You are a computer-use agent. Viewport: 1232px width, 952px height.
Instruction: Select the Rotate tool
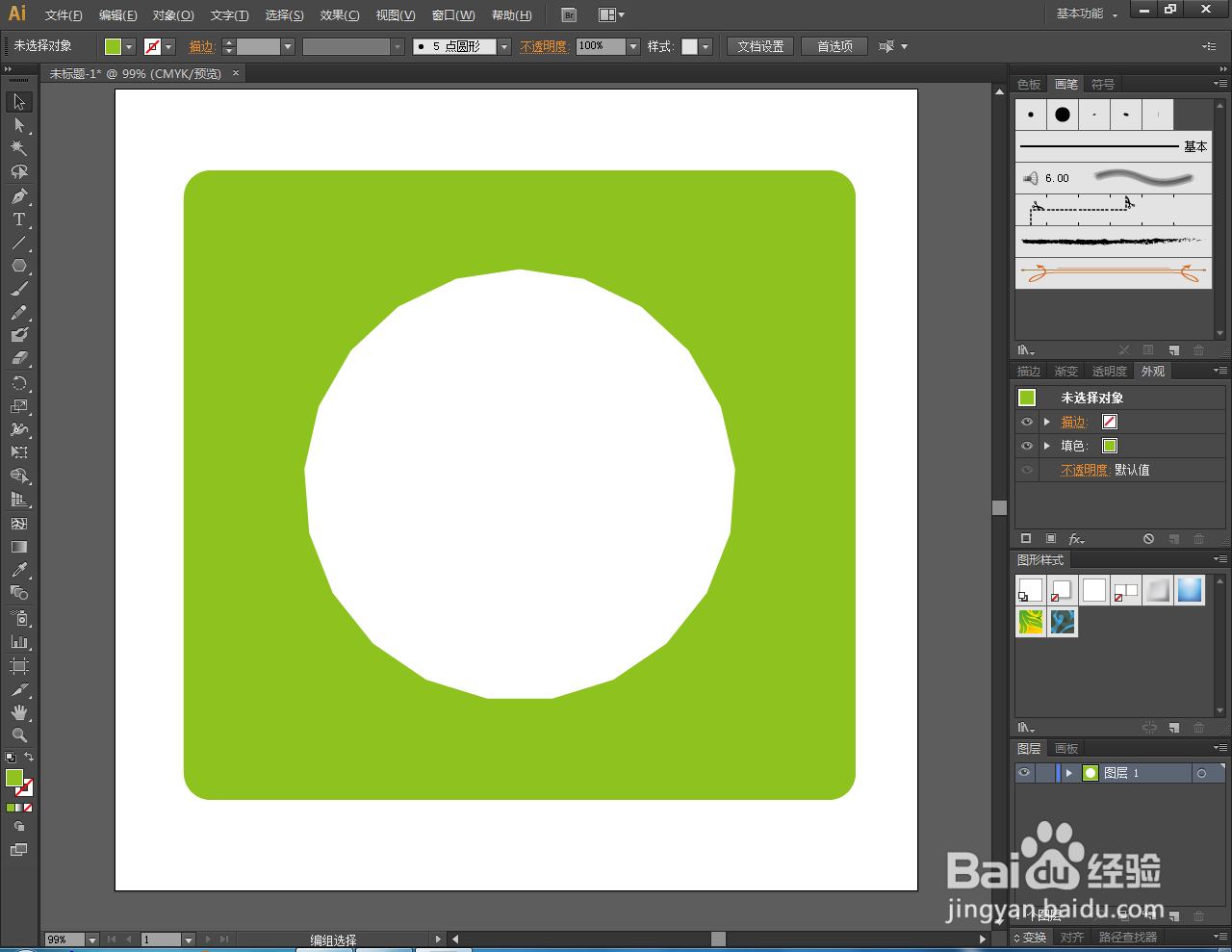point(19,383)
